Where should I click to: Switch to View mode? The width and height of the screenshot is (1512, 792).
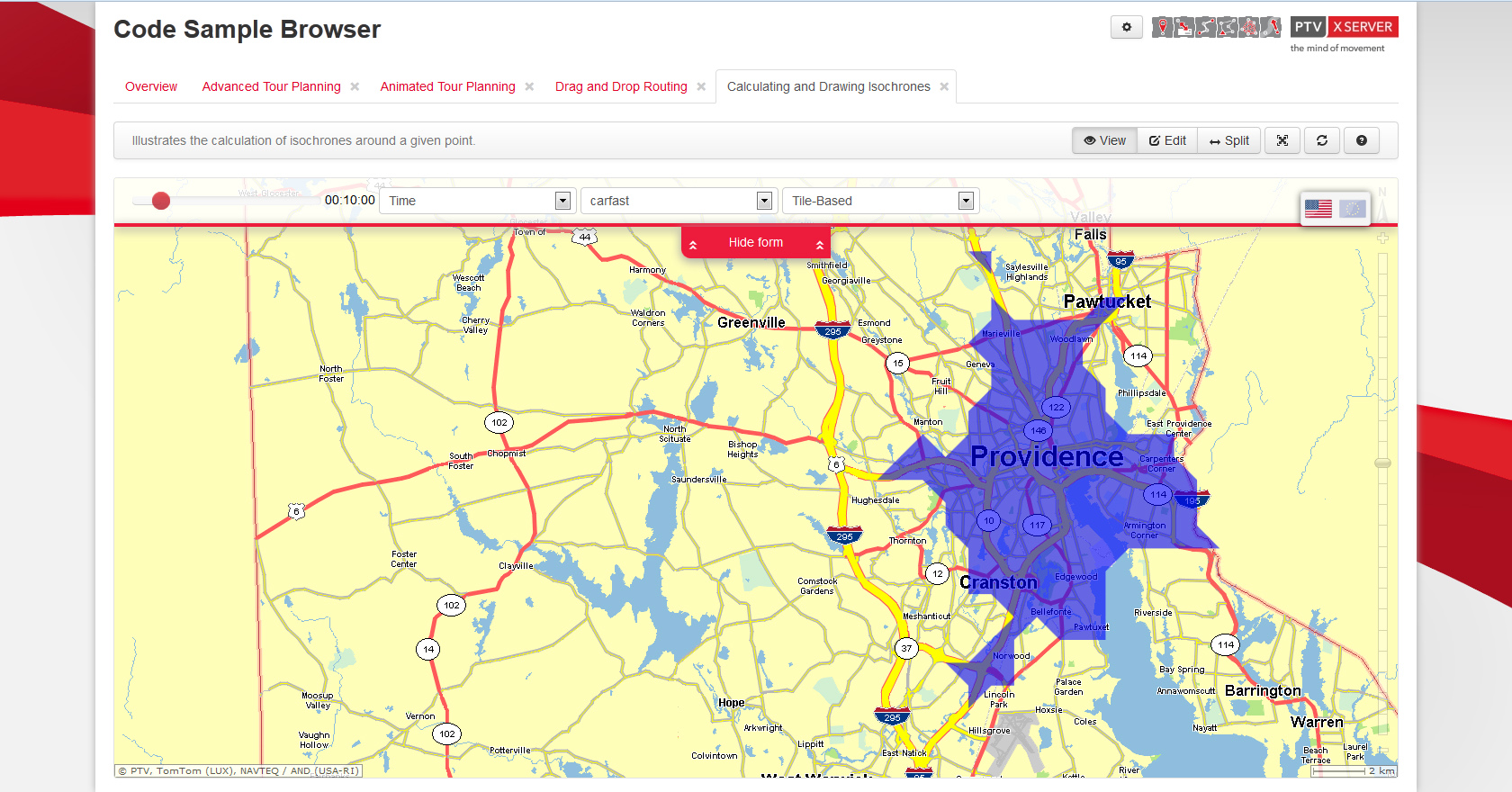pyautogui.click(x=1104, y=140)
